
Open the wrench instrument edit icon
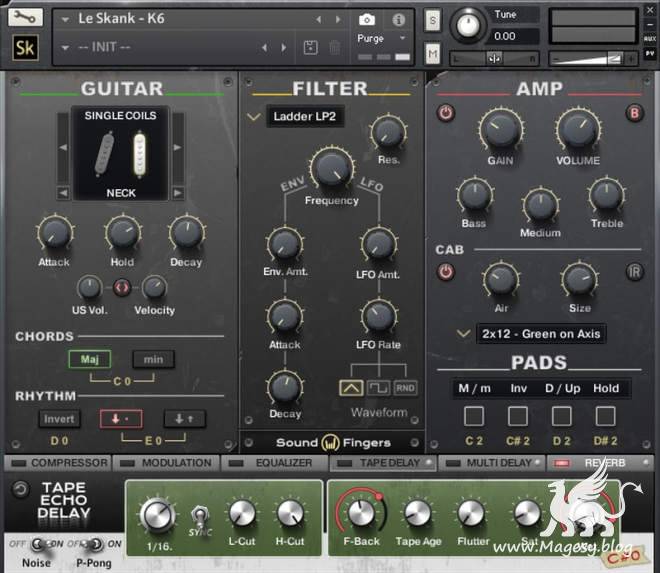coord(25,17)
